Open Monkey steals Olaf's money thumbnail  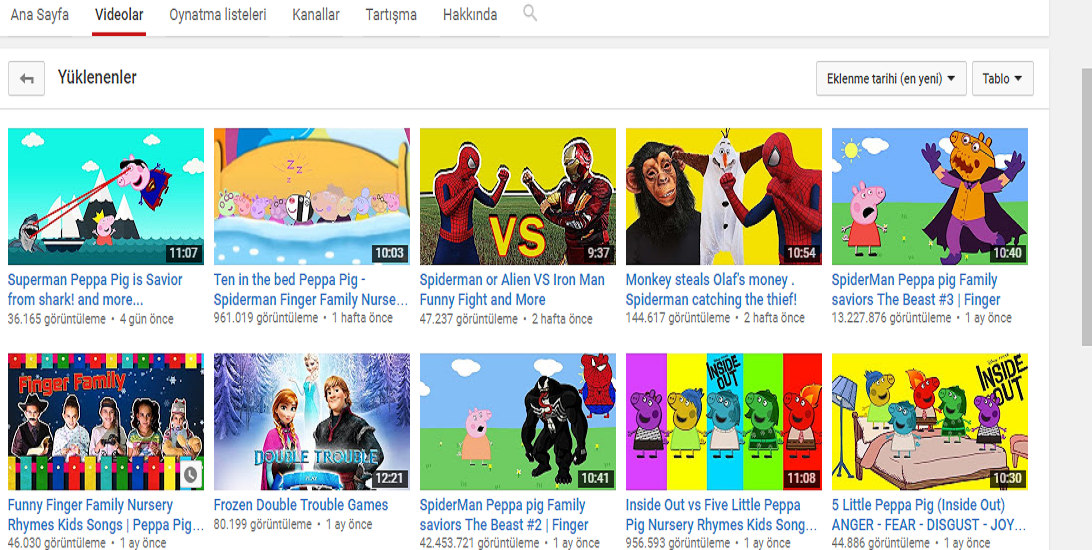click(724, 196)
